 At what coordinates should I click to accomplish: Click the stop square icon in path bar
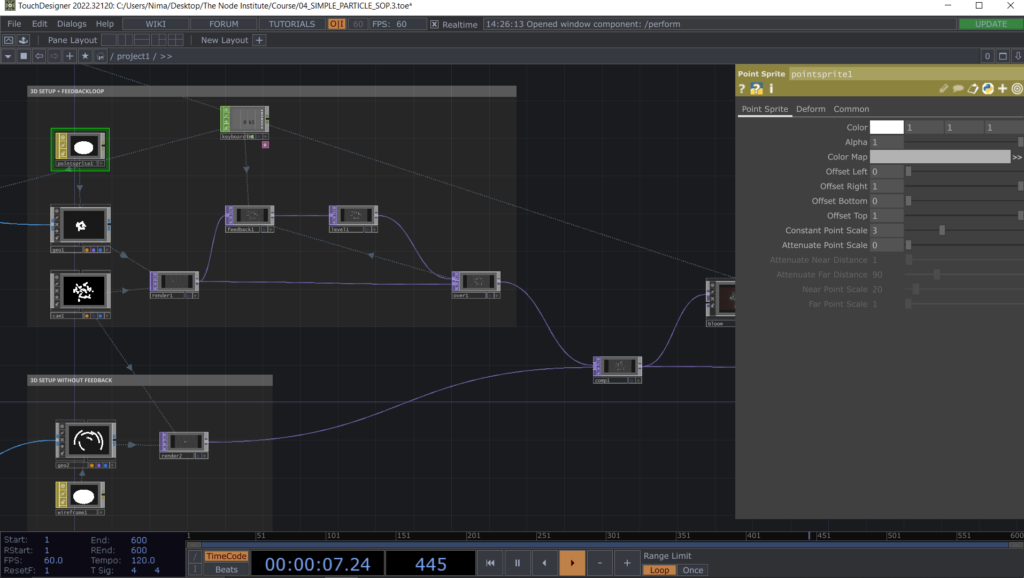[24, 56]
